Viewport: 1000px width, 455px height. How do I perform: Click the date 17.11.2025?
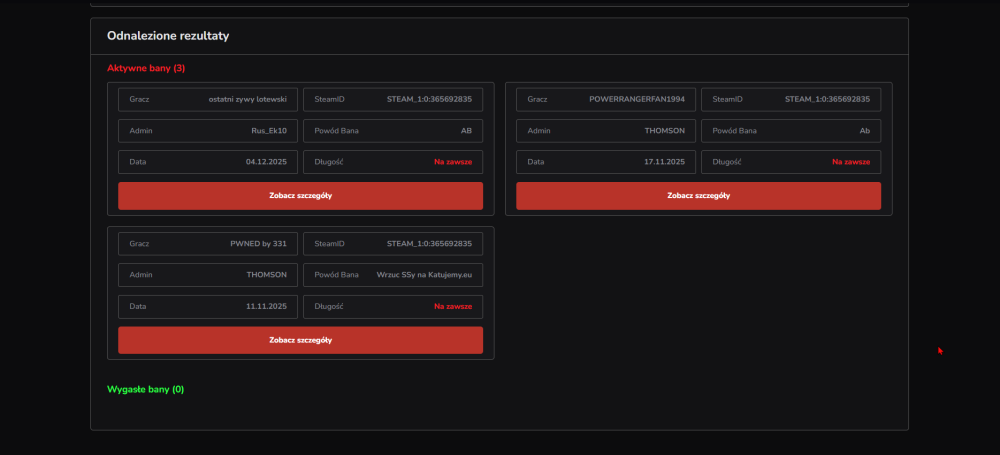pos(665,162)
